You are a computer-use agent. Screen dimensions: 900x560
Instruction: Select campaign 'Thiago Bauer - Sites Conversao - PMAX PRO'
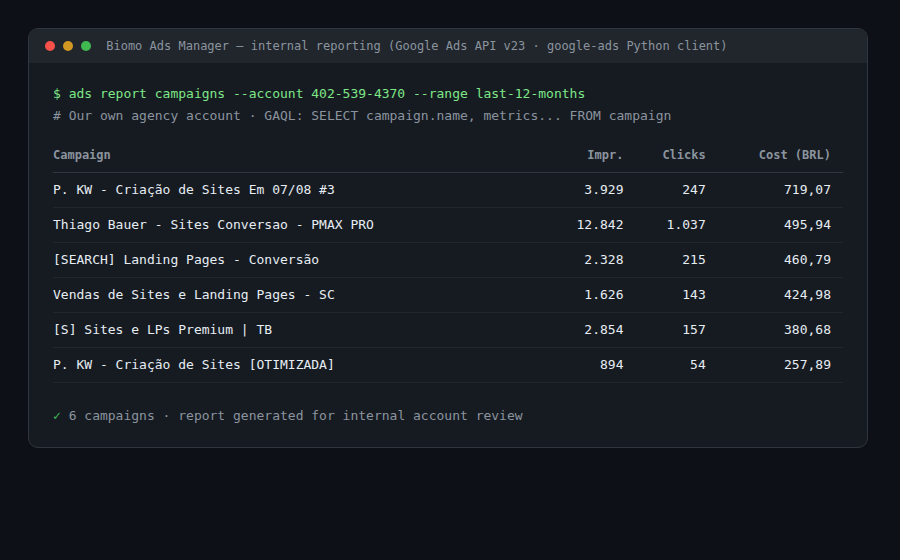click(213, 225)
